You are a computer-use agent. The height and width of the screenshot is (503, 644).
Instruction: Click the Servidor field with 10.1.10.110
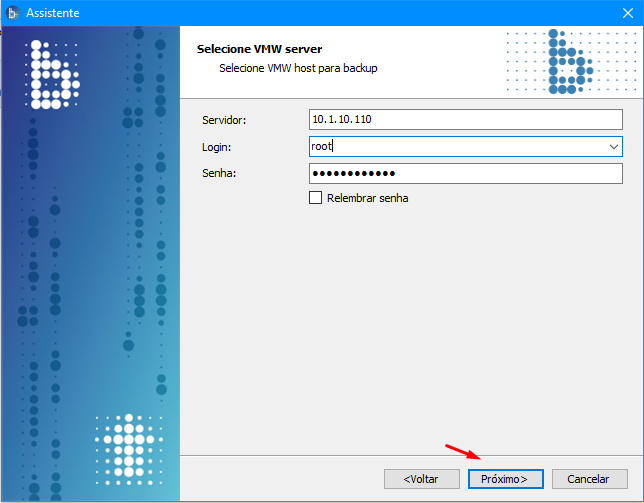click(x=466, y=119)
